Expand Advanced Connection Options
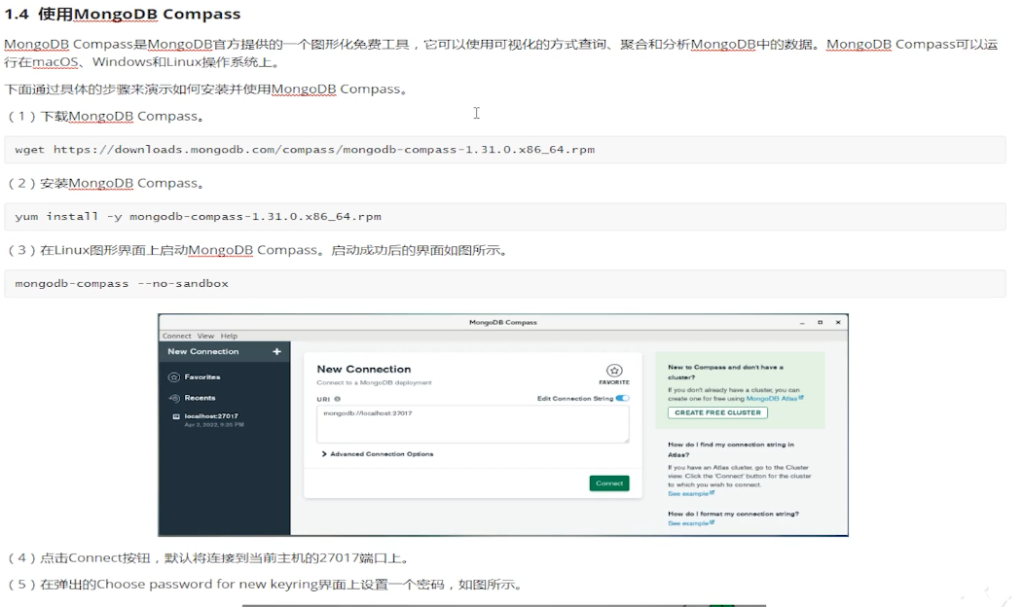 point(377,454)
